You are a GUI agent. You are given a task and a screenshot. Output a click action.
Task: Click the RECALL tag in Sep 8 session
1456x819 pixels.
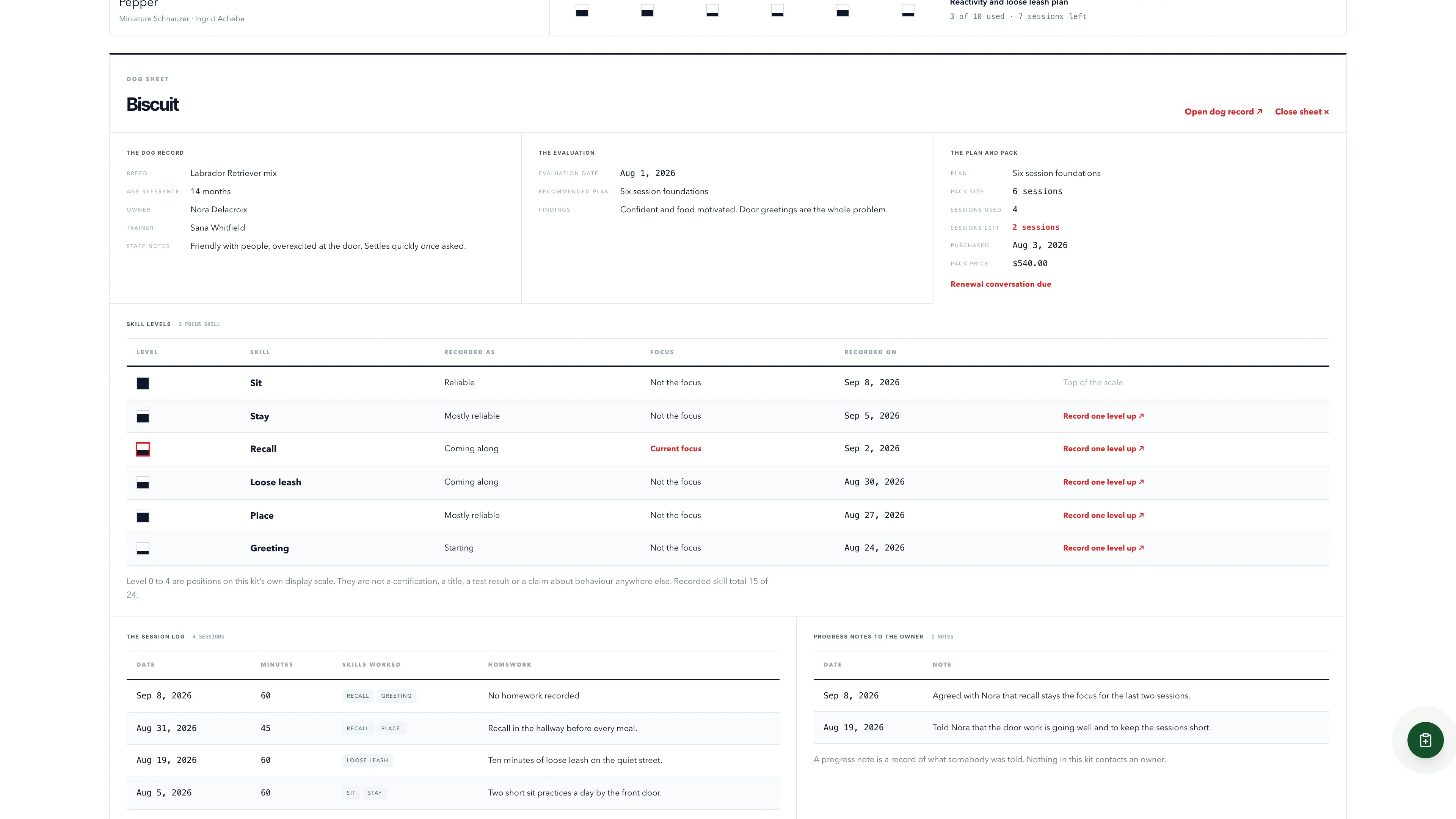click(x=358, y=696)
